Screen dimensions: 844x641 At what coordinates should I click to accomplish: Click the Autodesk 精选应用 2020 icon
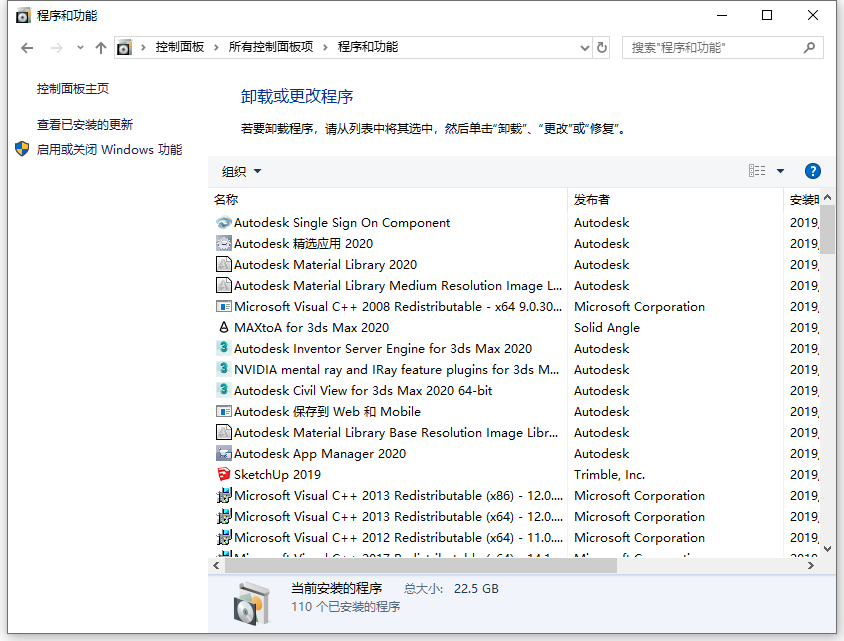[x=223, y=243]
